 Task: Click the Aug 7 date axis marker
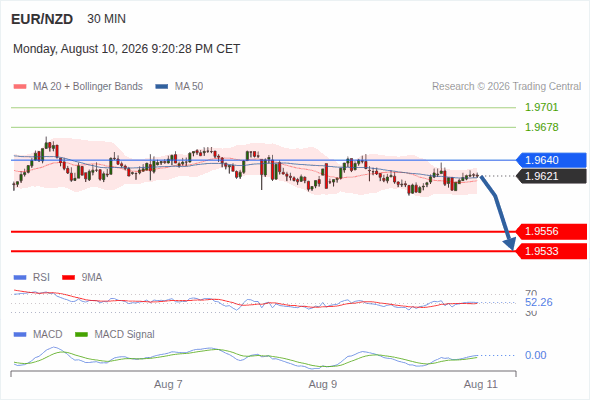click(168, 384)
